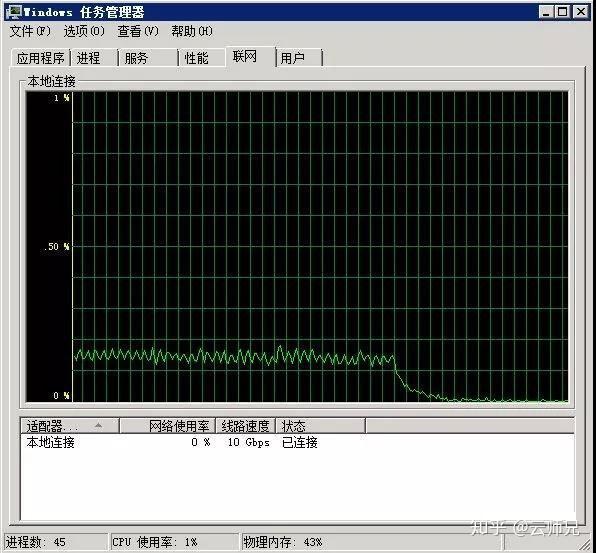The height and width of the screenshot is (553, 596).
Task: Open the 帮助(H) menu
Action: point(192,31)
